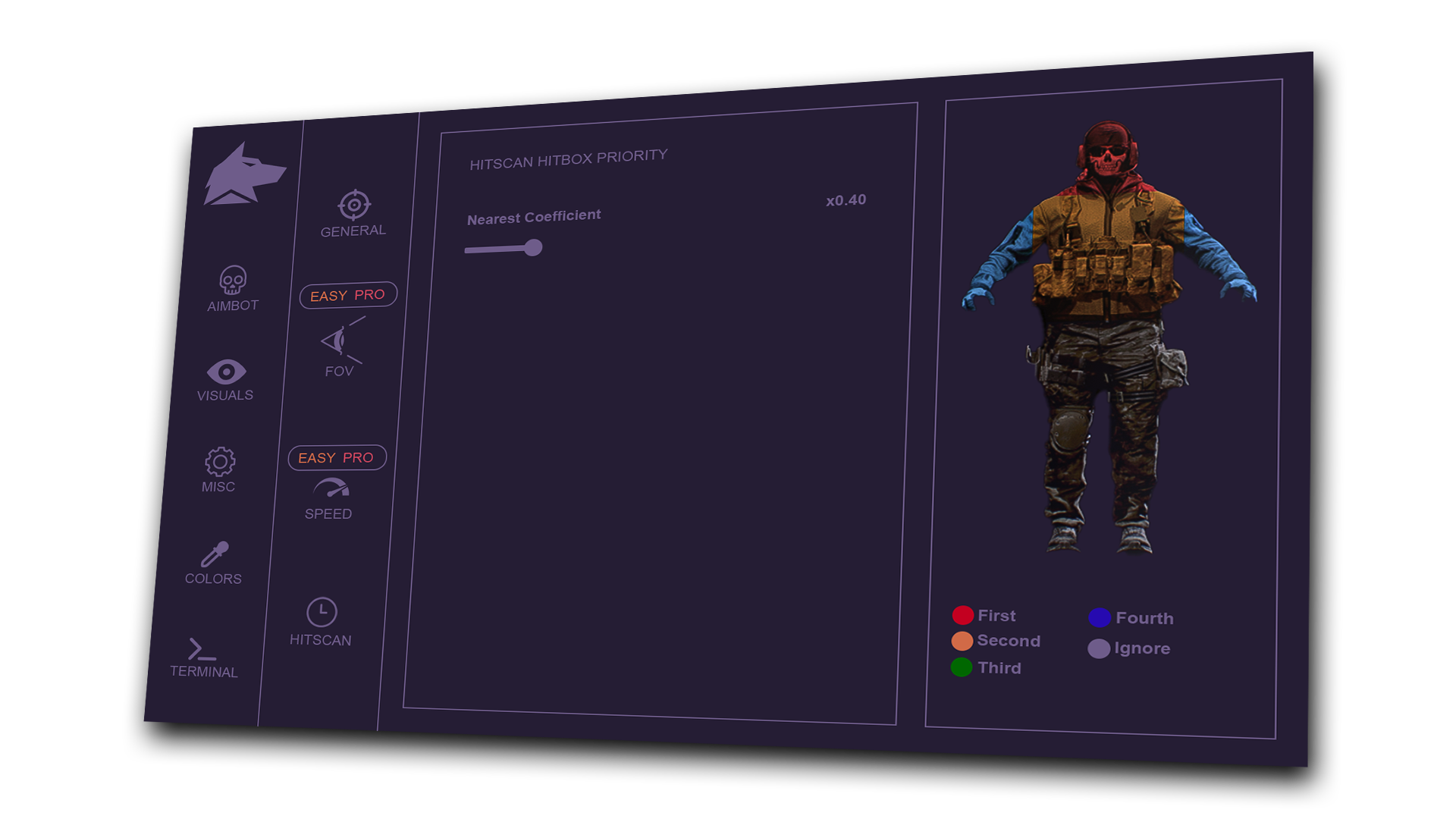Viewport: 1456px width, 819px height.
Task: Pick the orange Second priority swatch
Action: [962, 642]
